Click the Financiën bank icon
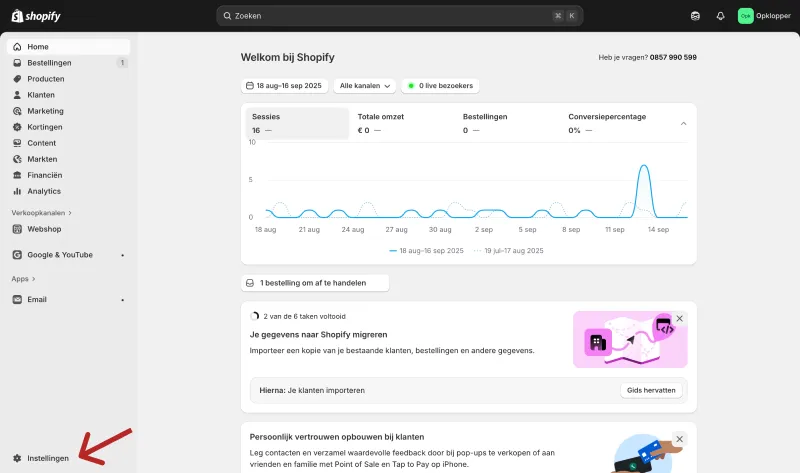This screenshot has height=473, width=800. (17, 175)
